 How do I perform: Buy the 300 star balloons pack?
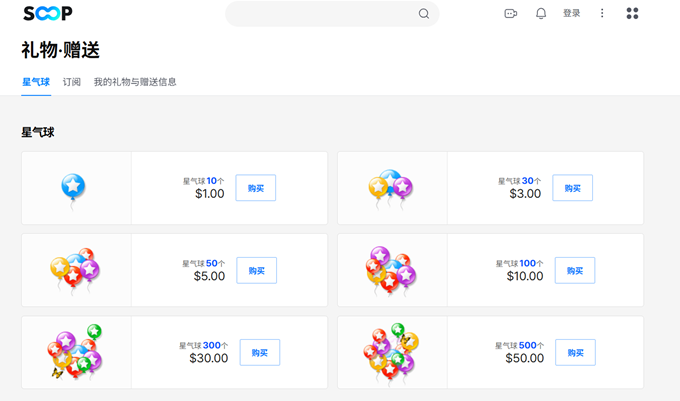(259, 352)
